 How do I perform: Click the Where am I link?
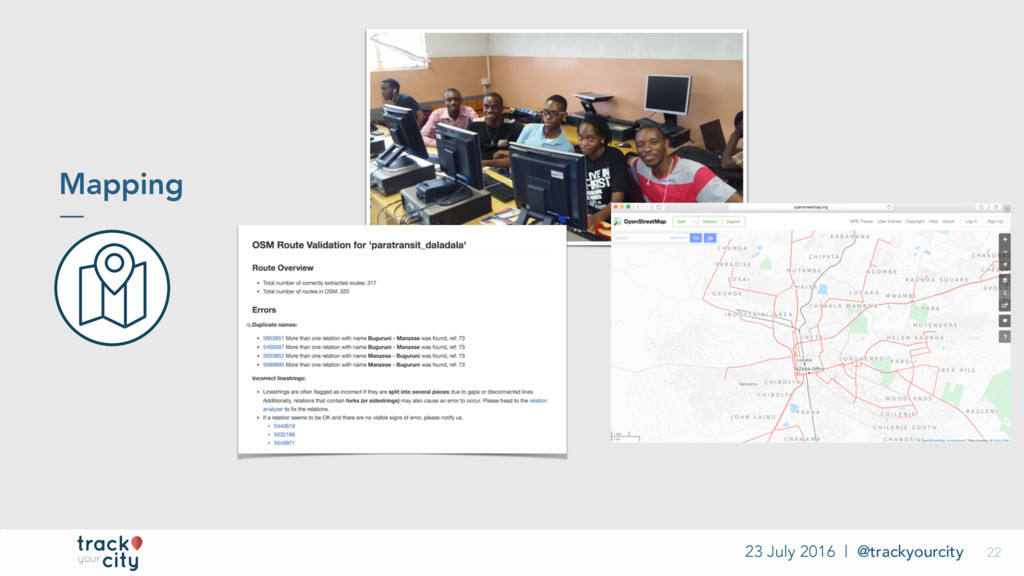[679, 238]
